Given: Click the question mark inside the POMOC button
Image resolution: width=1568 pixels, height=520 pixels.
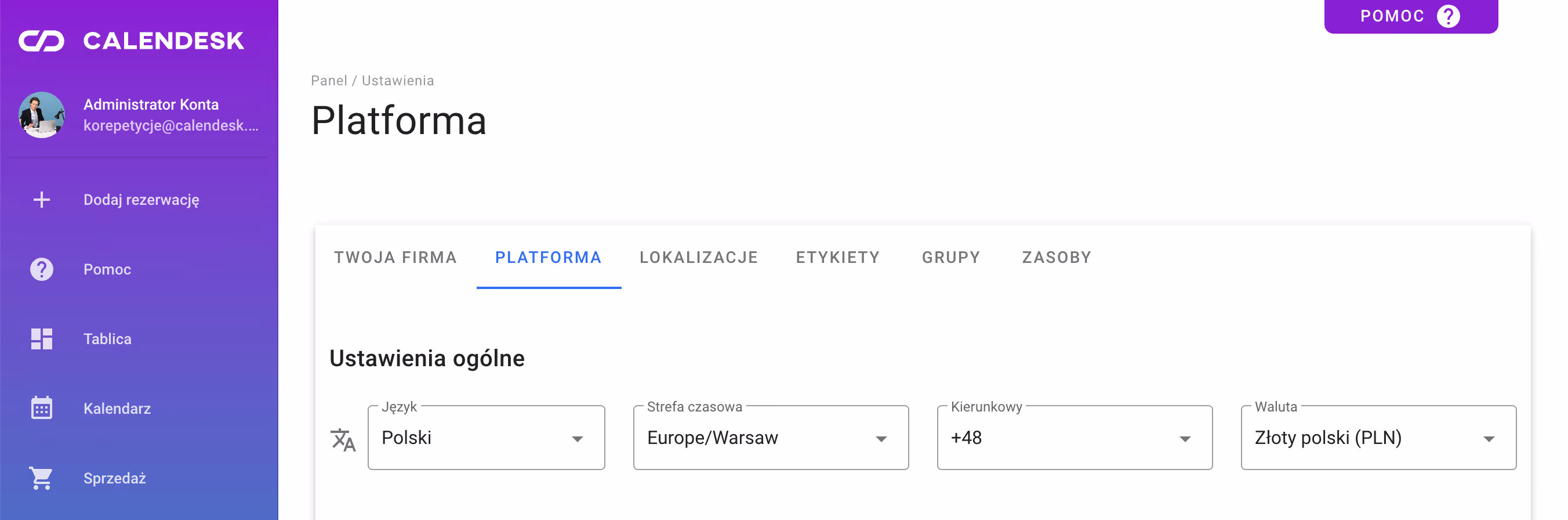Looking at the screenshot, I should pos(1447,16).
